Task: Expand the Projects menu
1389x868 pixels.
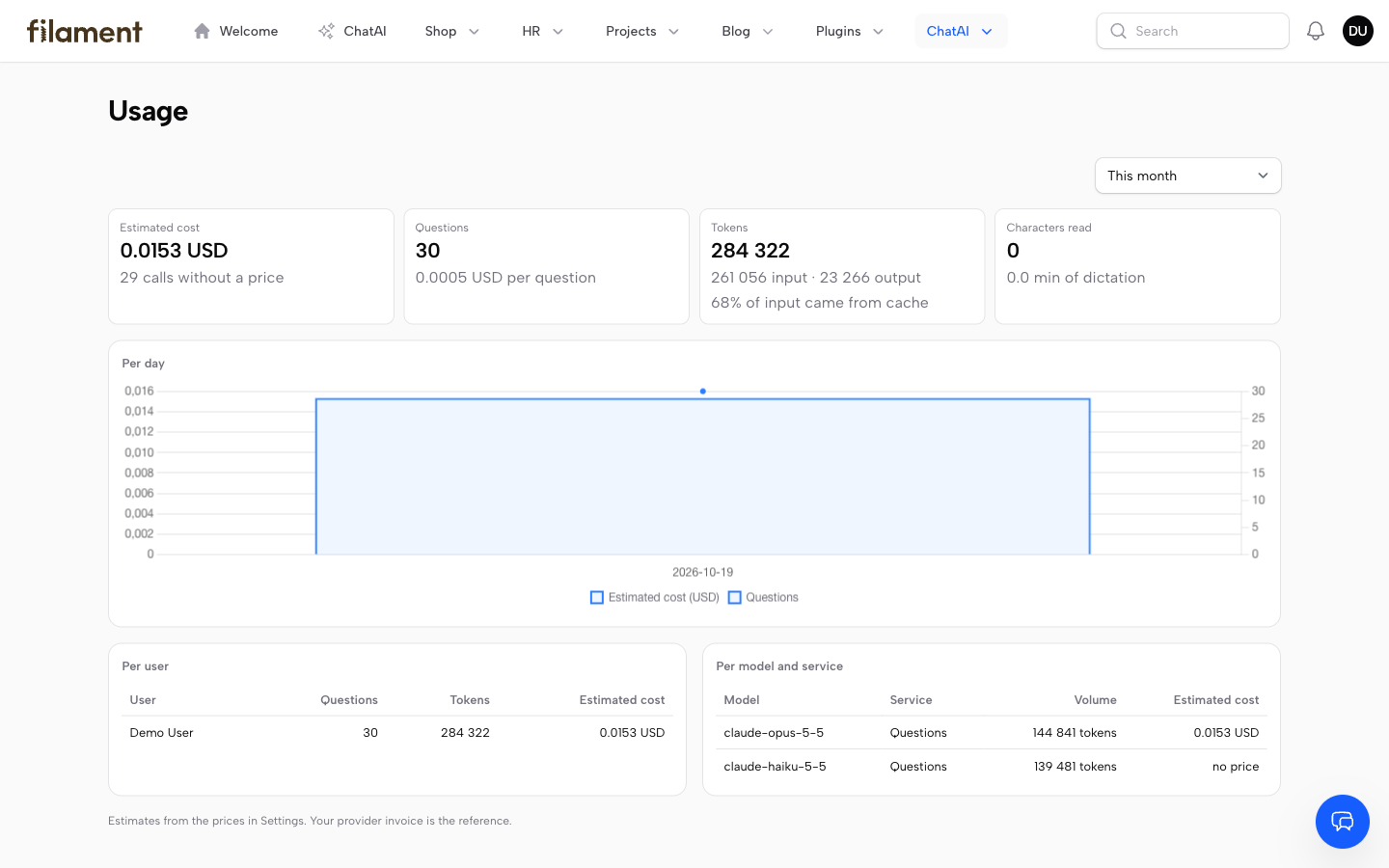Action: pos(642,31)
